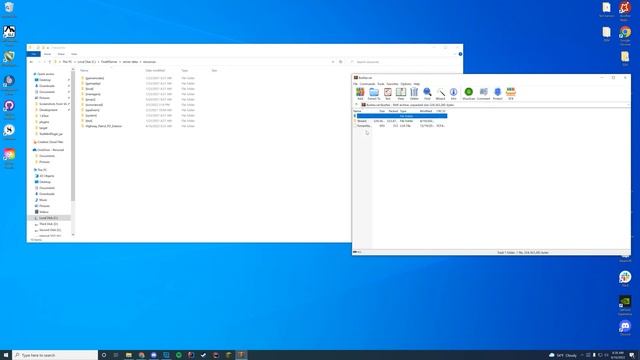640x360 pixels.
Task: Click the Test archive icon in WinRAR
Action: [x=388, y=93]
